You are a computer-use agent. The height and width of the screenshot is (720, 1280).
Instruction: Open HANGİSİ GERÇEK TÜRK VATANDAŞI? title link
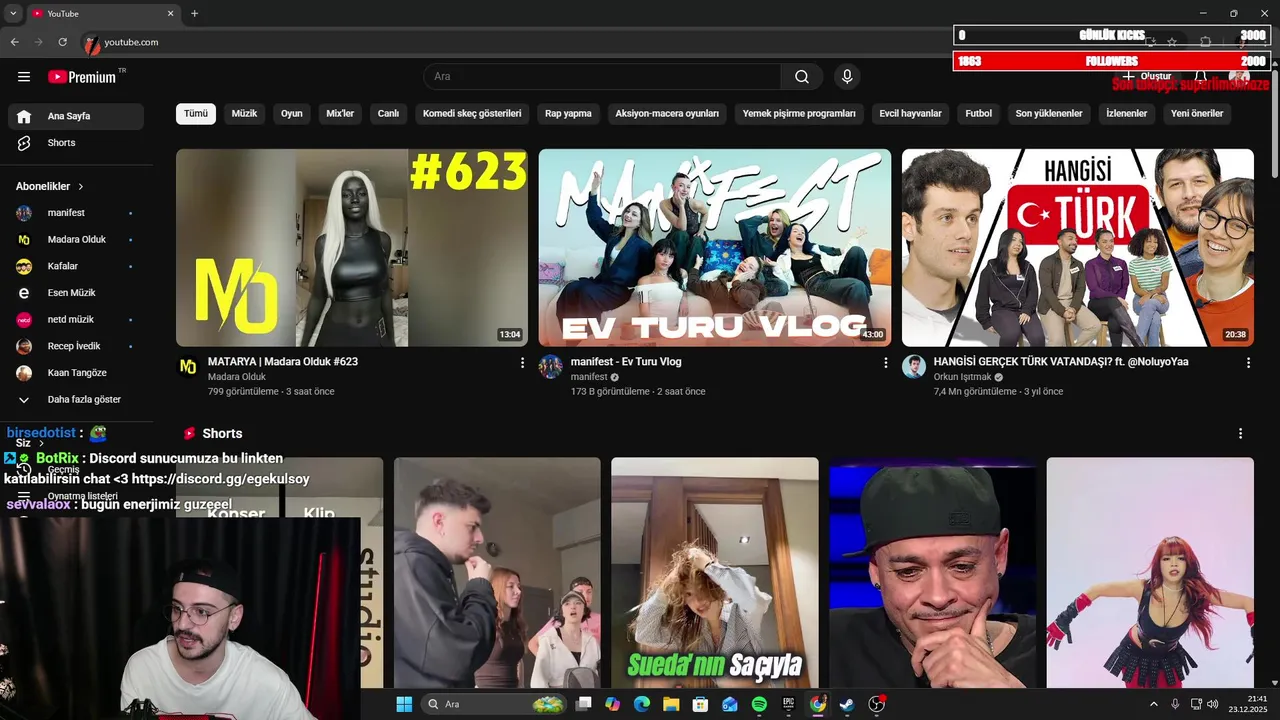[x=1061, y=362]
